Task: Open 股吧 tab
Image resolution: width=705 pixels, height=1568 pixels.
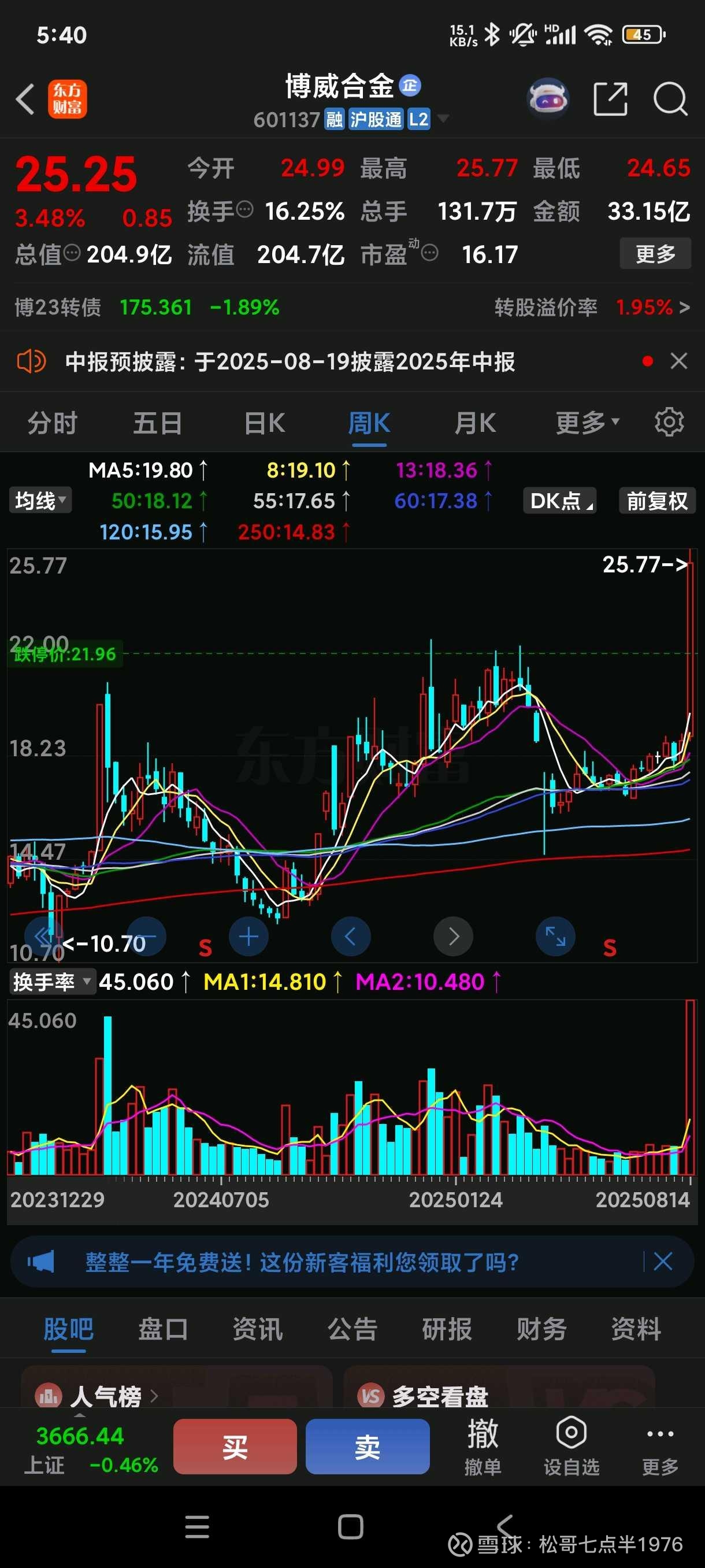Action: (x=69, y=1329)
